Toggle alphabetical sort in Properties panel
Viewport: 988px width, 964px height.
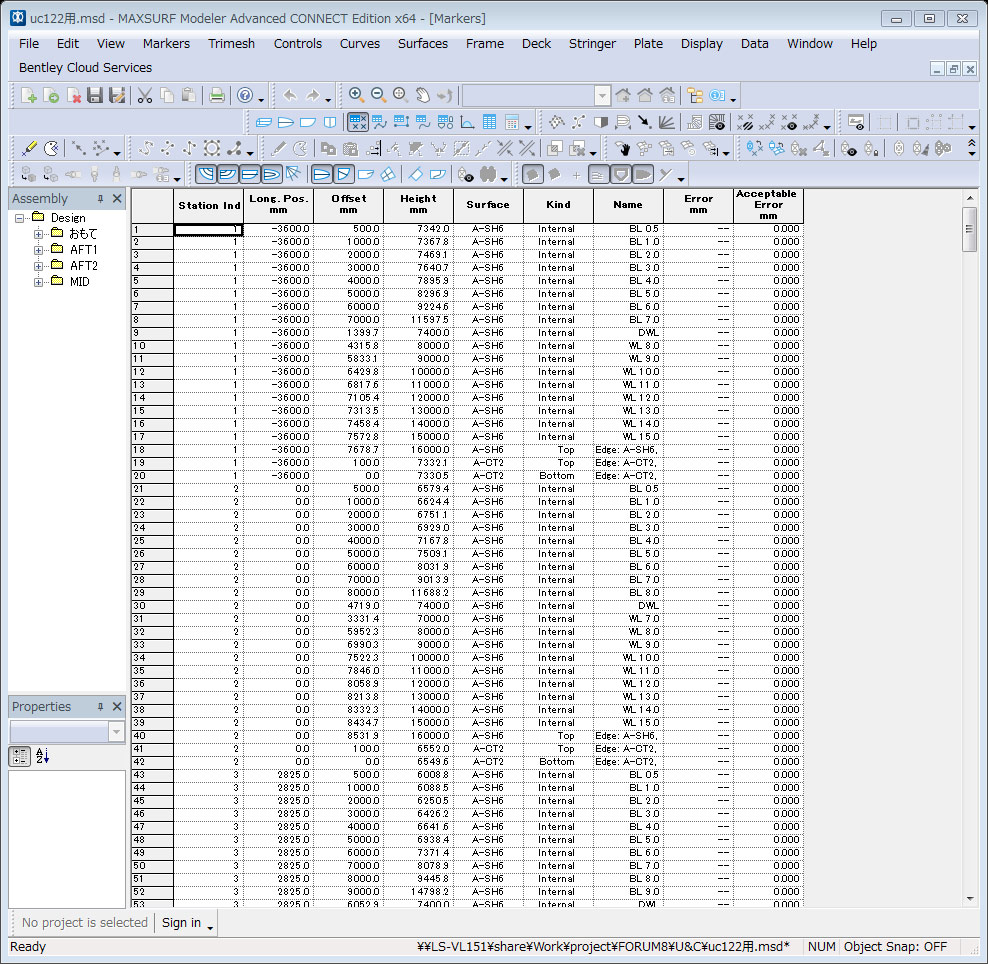tap(42, 756)
